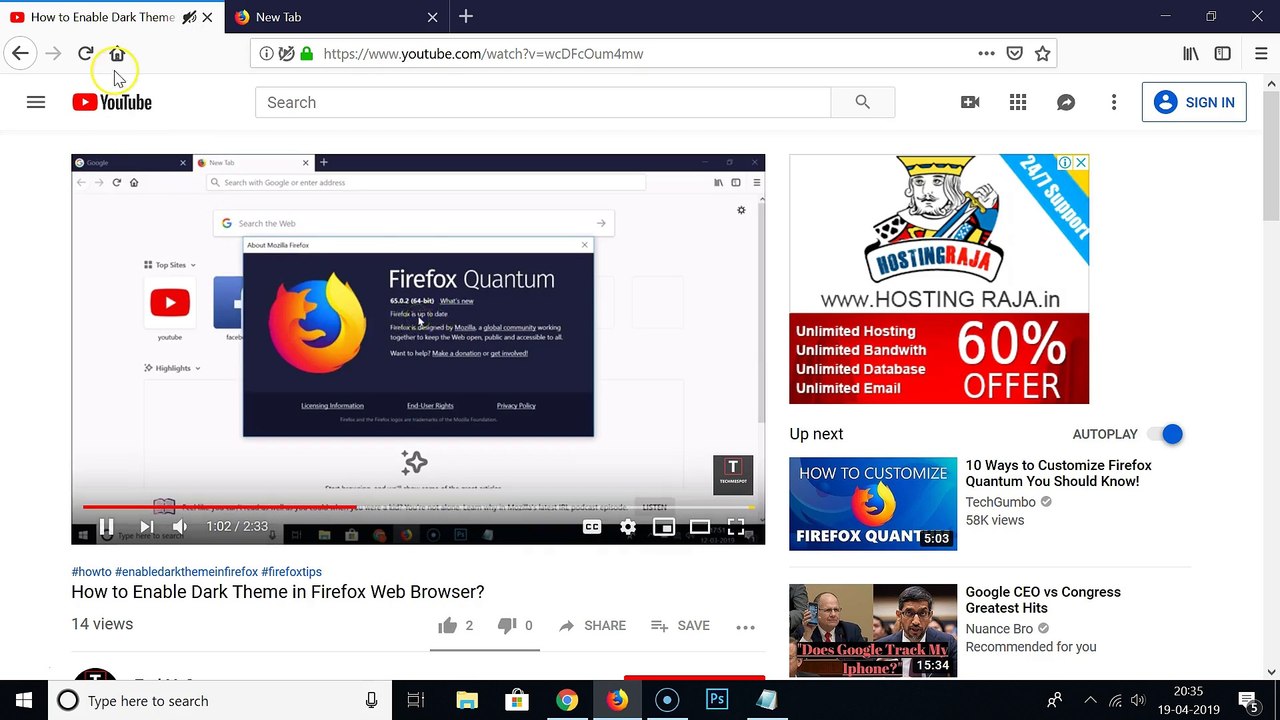This screenshot has height=720, width=1280.
Task: Open the ad info icon on banner
Action: pyautogui.click(x=1066, y=162)
